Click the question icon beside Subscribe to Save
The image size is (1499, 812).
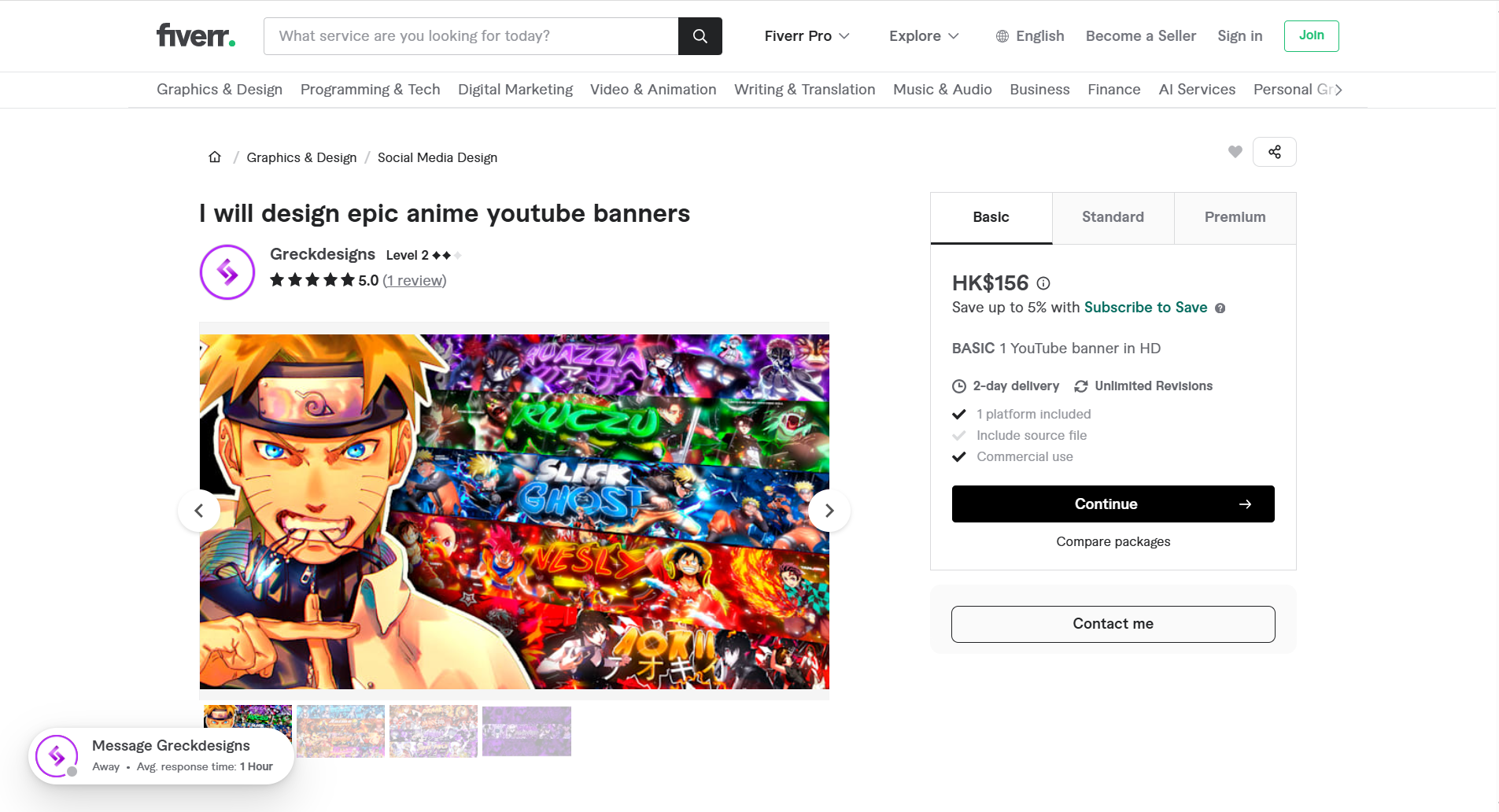[x=1220, y=308]
